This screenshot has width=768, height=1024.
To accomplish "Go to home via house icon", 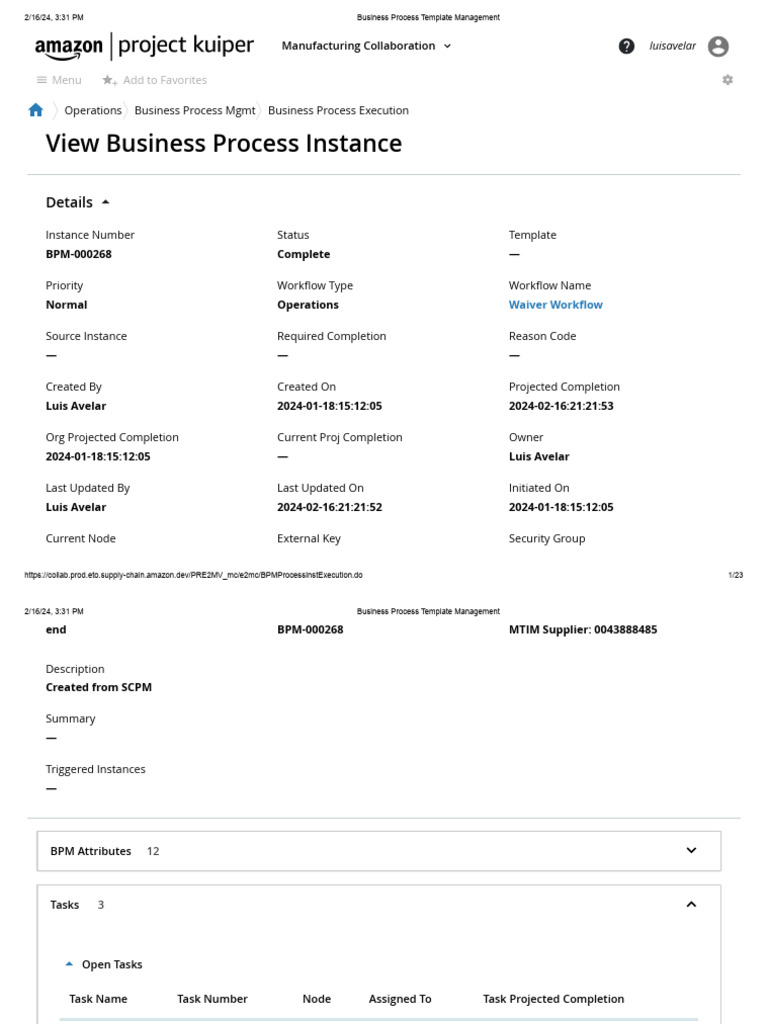I will (36, 110).
